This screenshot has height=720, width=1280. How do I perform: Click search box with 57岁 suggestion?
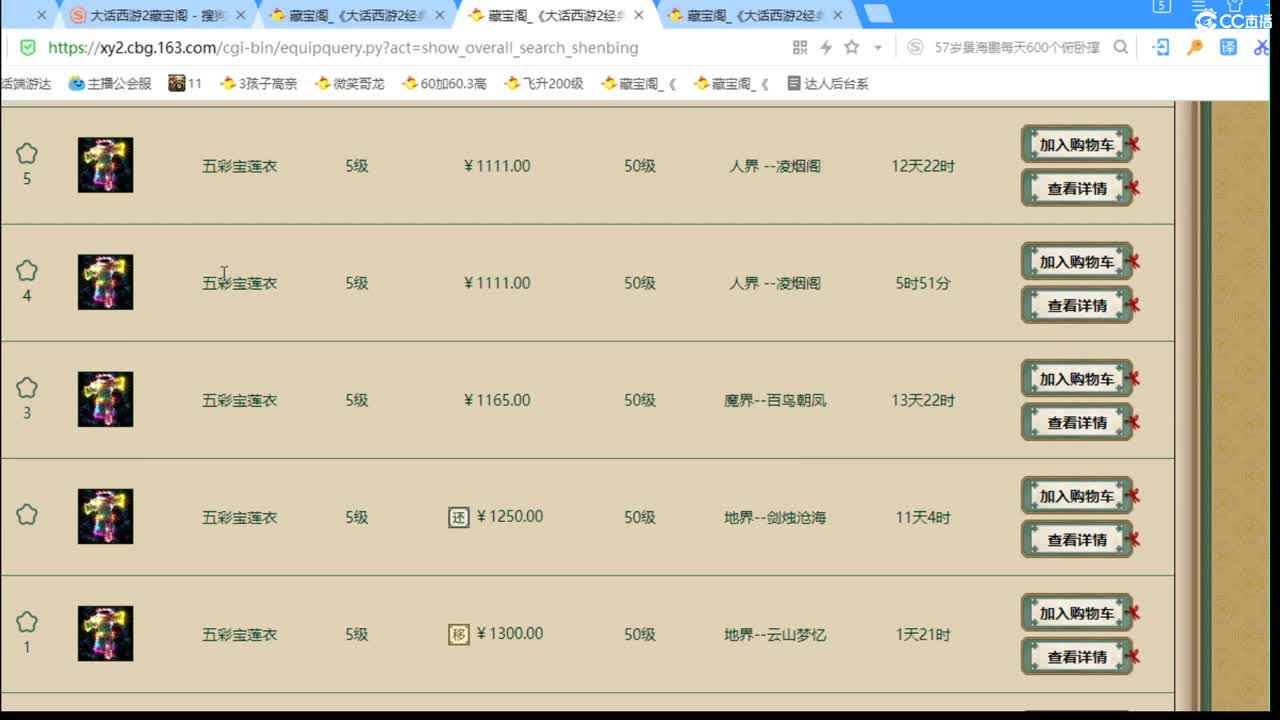coord(1017,47)
